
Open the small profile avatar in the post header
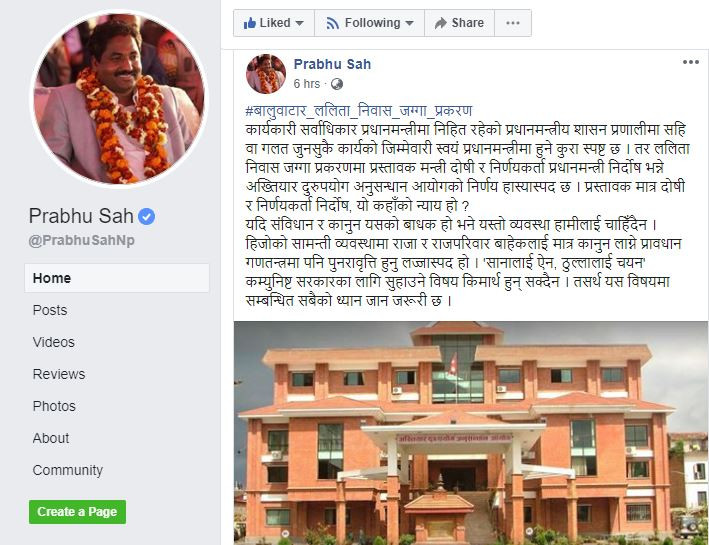(x=266, y=74)
